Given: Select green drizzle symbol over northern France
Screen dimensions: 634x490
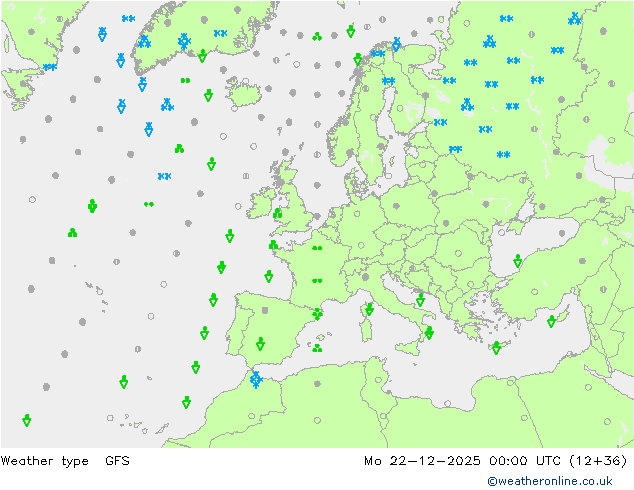Looking at the screenshot, I should pyautogui.click(x=317, y=248).
